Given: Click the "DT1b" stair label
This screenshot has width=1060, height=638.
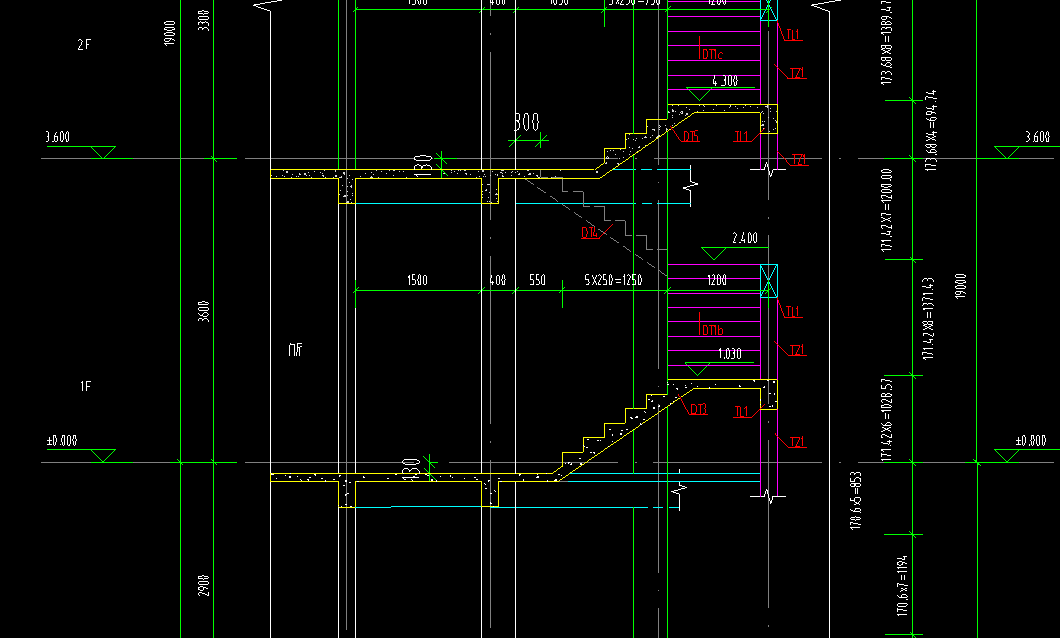Looking at the screenshot, I should coord(713,330).
